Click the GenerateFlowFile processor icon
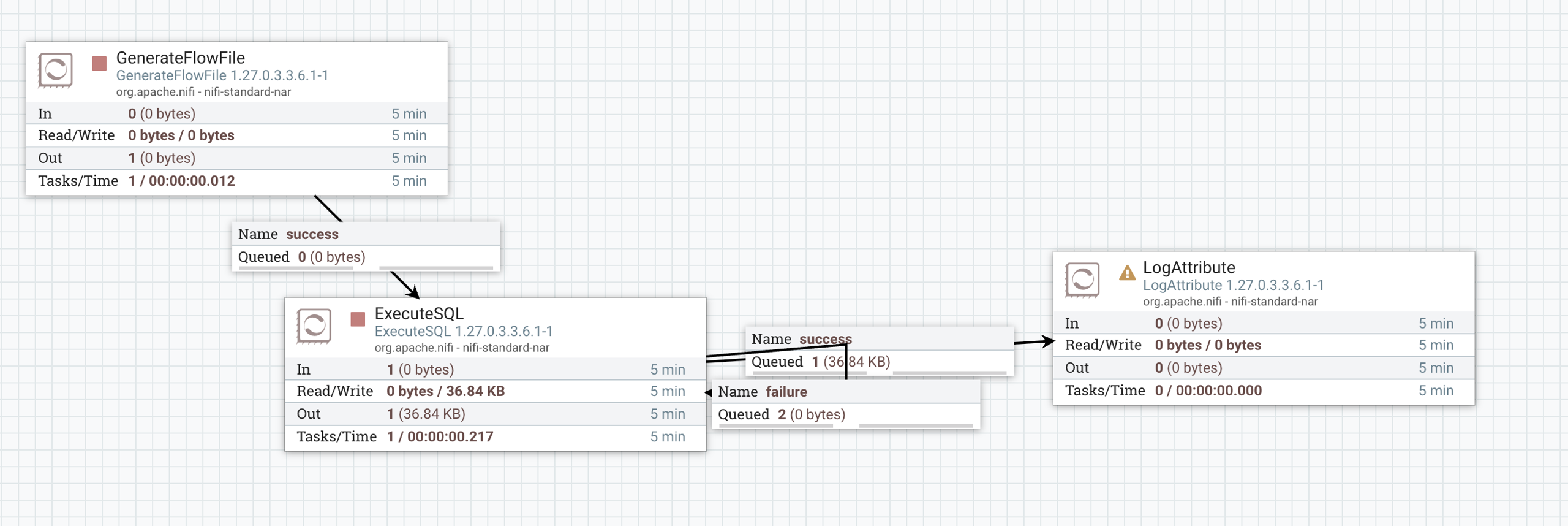Viewport: 1568px width, 526px height. coord(55,70)
